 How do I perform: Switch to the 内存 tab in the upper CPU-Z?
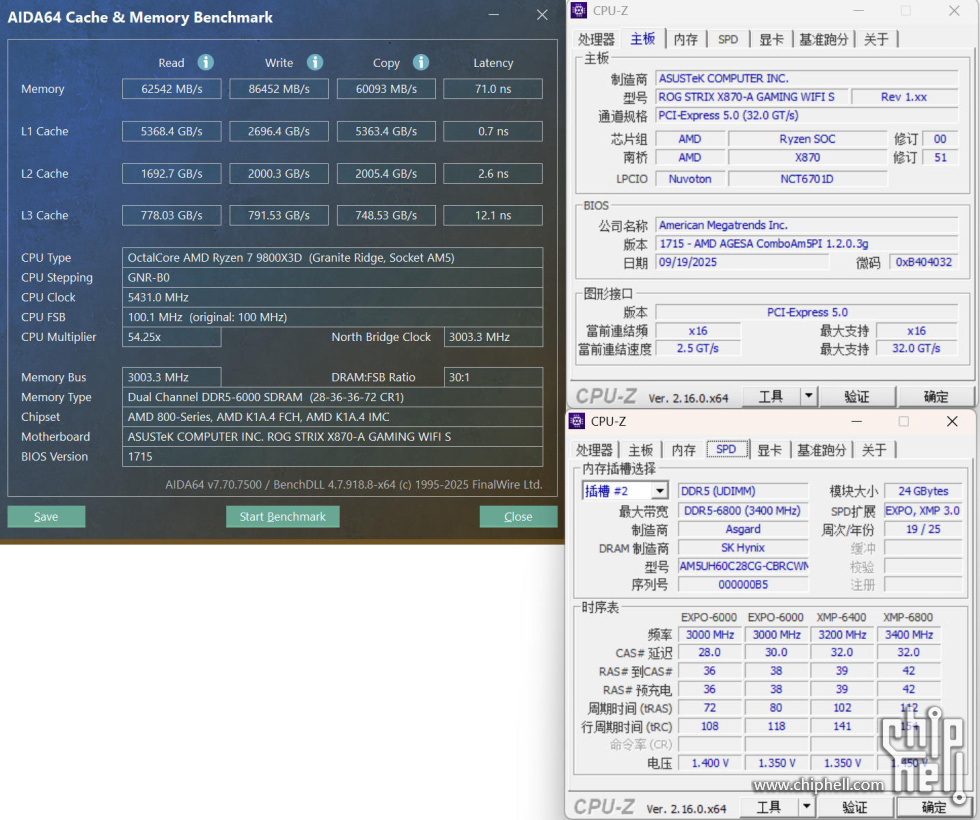(x=686, y=39)
